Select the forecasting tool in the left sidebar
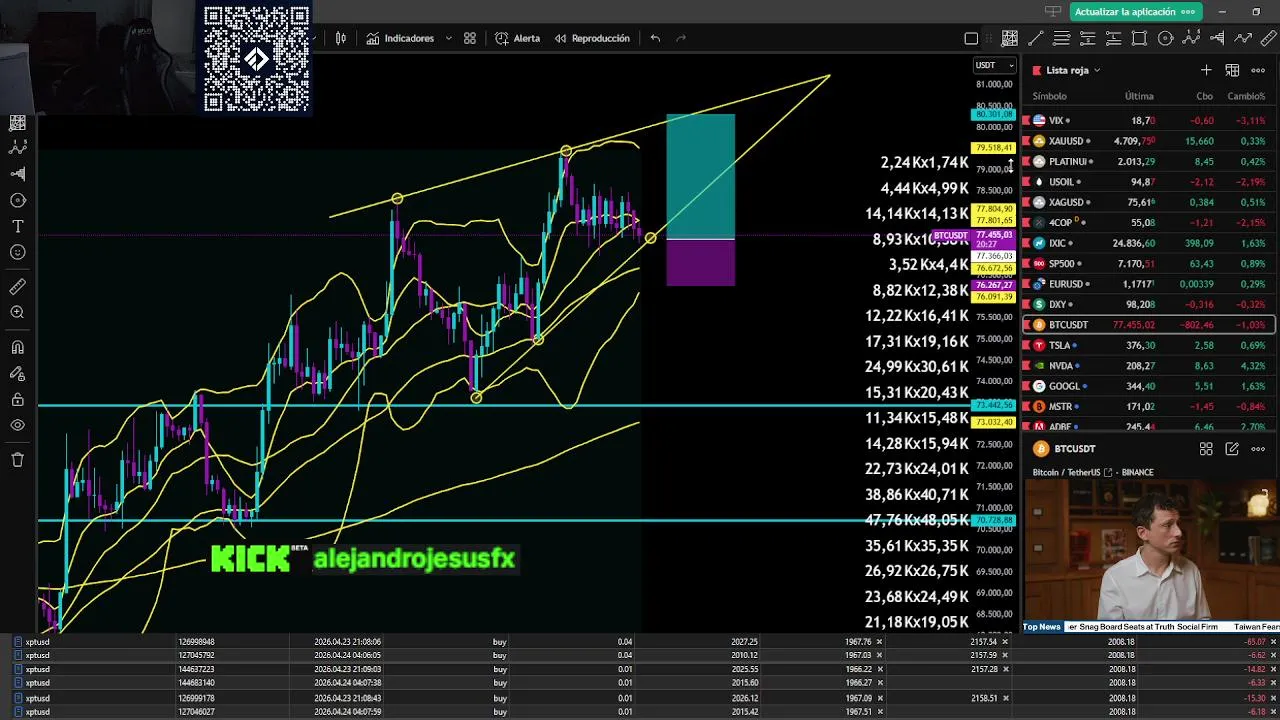The height and width of the screenshot is (720, 1280). (18, 174)
